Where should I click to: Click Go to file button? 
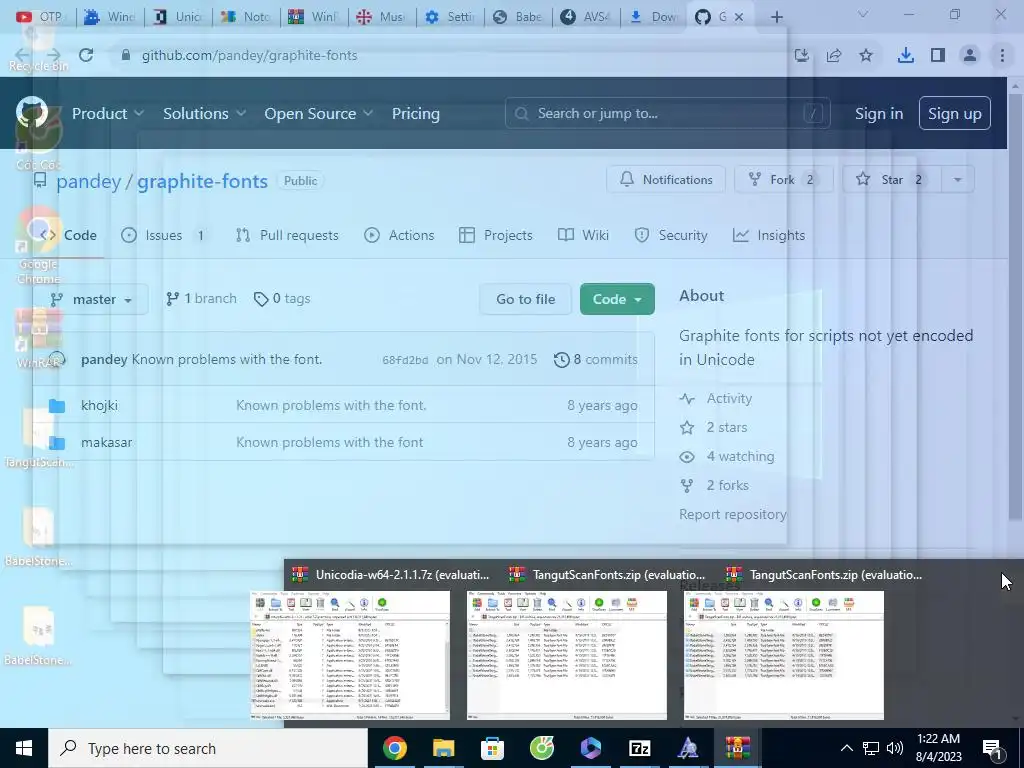[526, 299]
